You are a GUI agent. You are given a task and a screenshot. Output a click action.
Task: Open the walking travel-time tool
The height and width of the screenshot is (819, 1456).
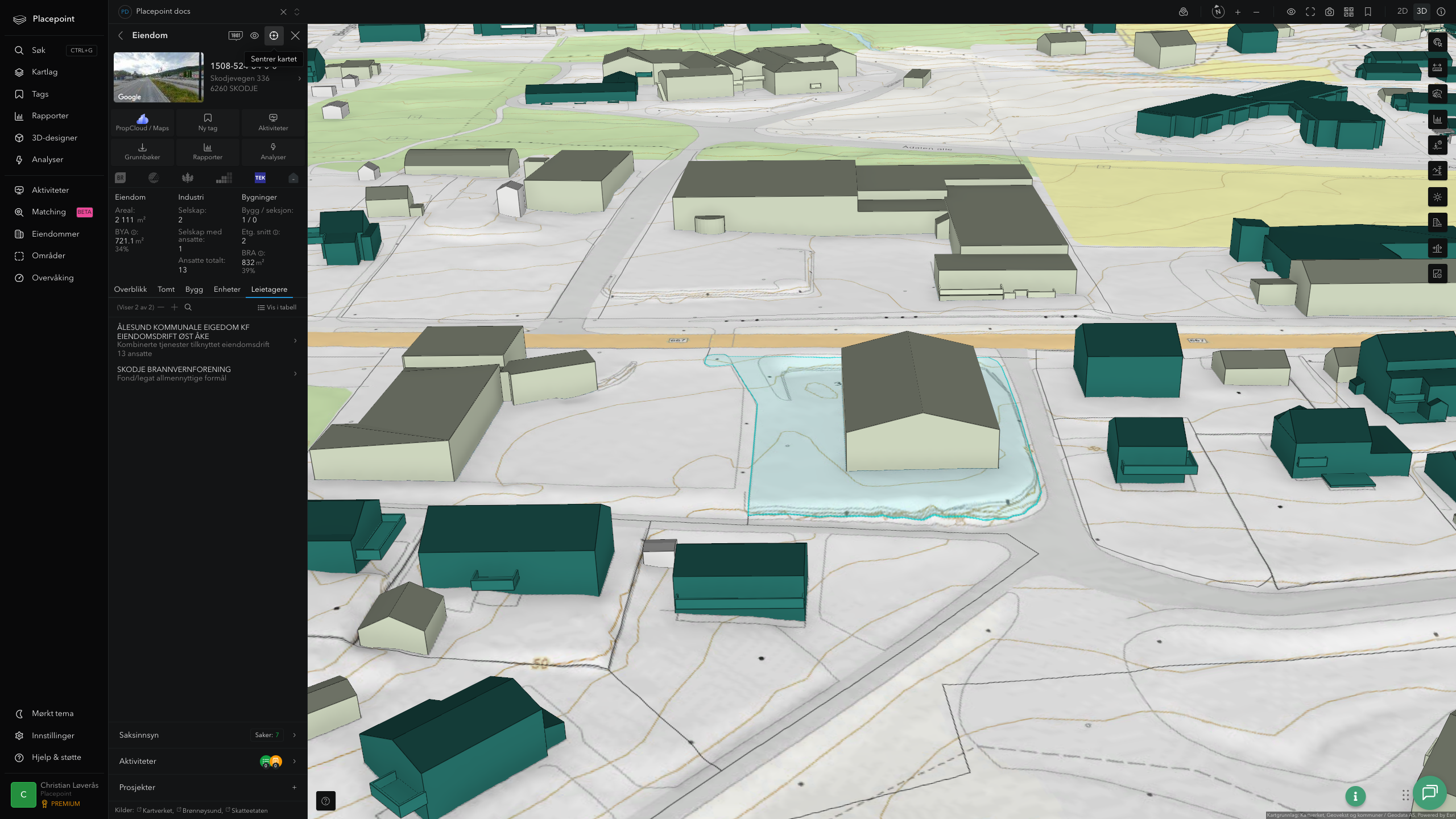(x=1437, y=145)
